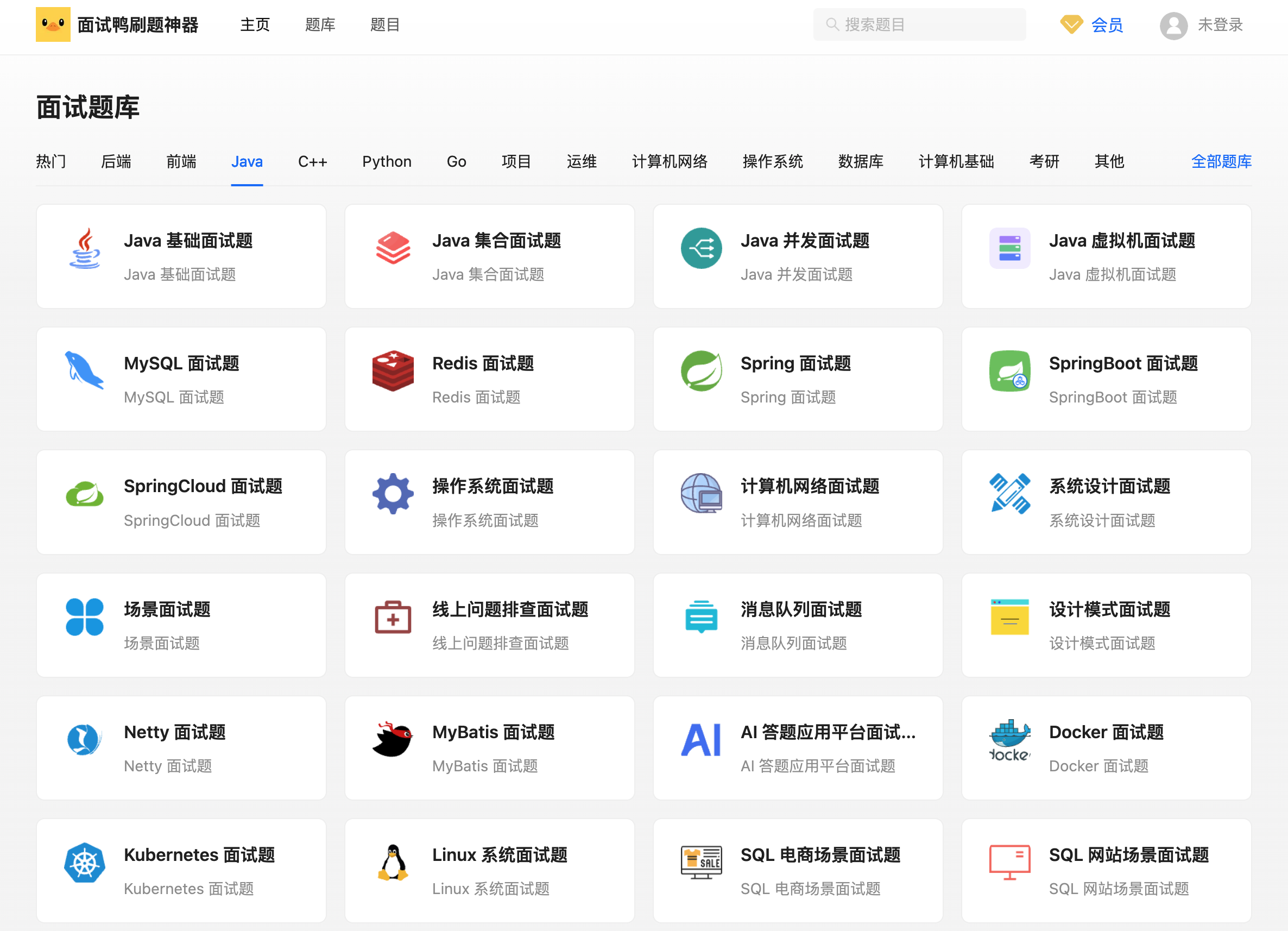The width and height of the screenshot is (1288, 931).
Task: Click the Docker whale icon
Action: [x=1010, y=740]
